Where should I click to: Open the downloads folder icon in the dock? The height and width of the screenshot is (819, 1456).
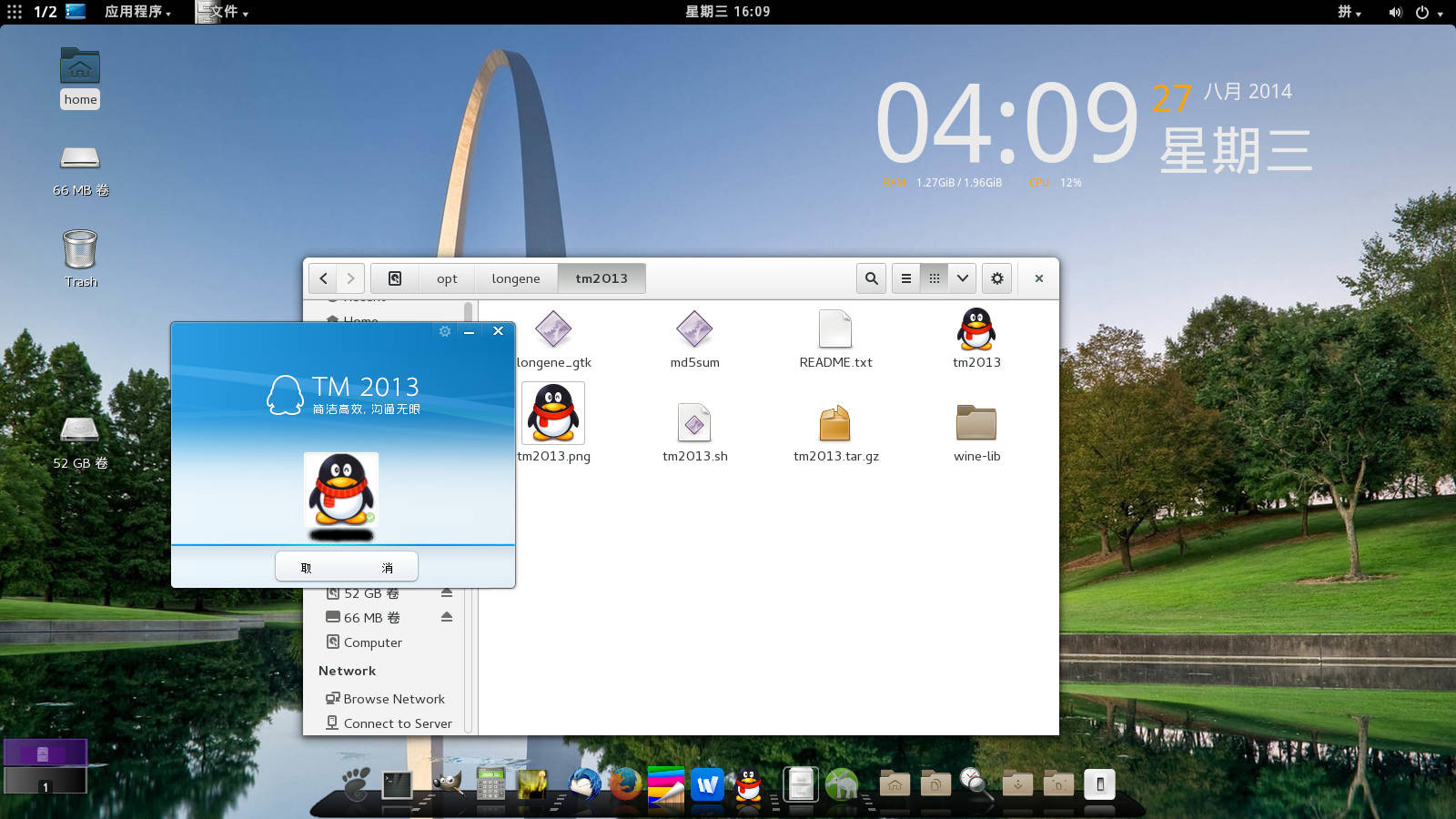point(1017,784)
